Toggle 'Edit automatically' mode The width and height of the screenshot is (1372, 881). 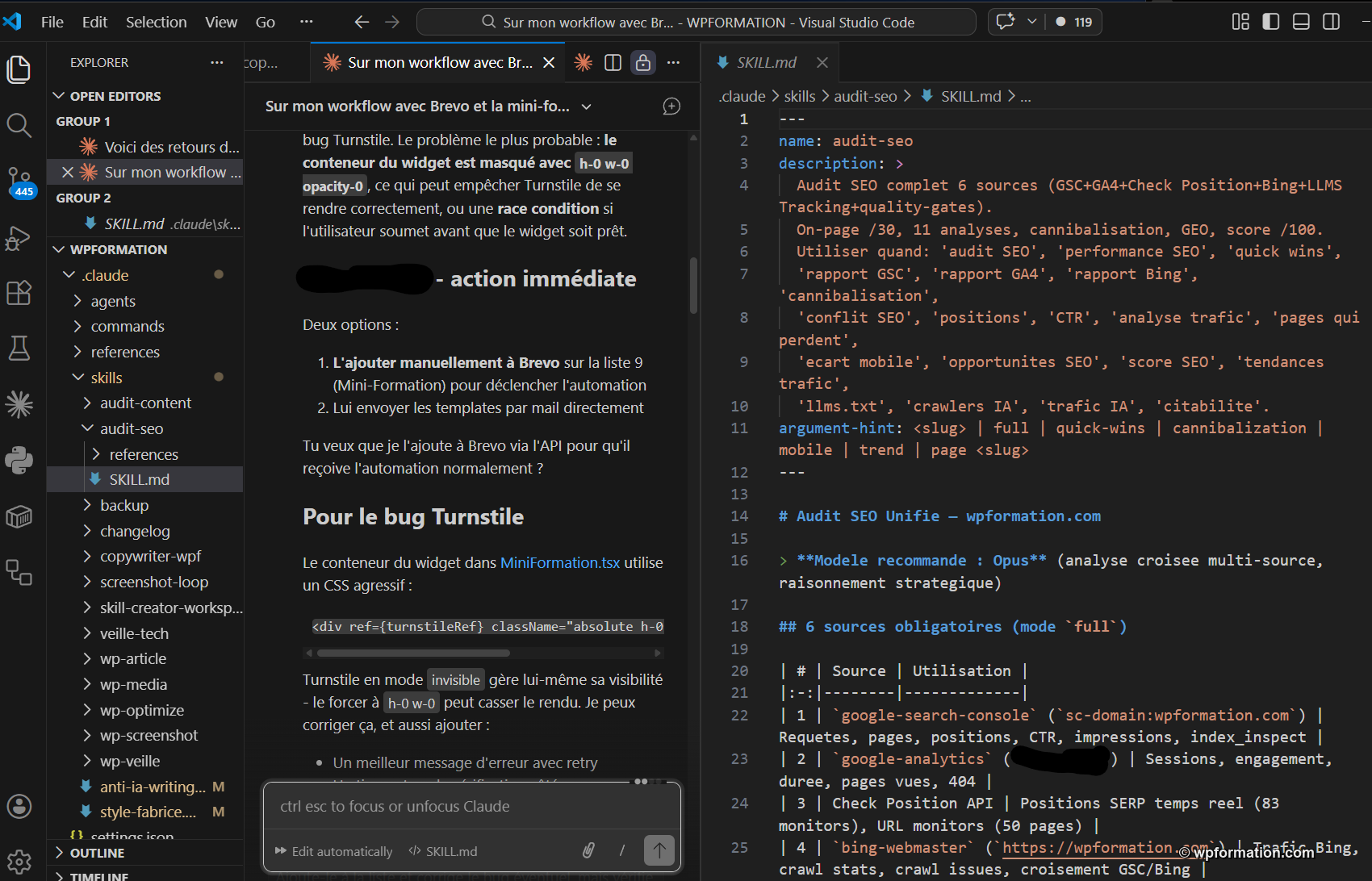[x=333, y=851]
